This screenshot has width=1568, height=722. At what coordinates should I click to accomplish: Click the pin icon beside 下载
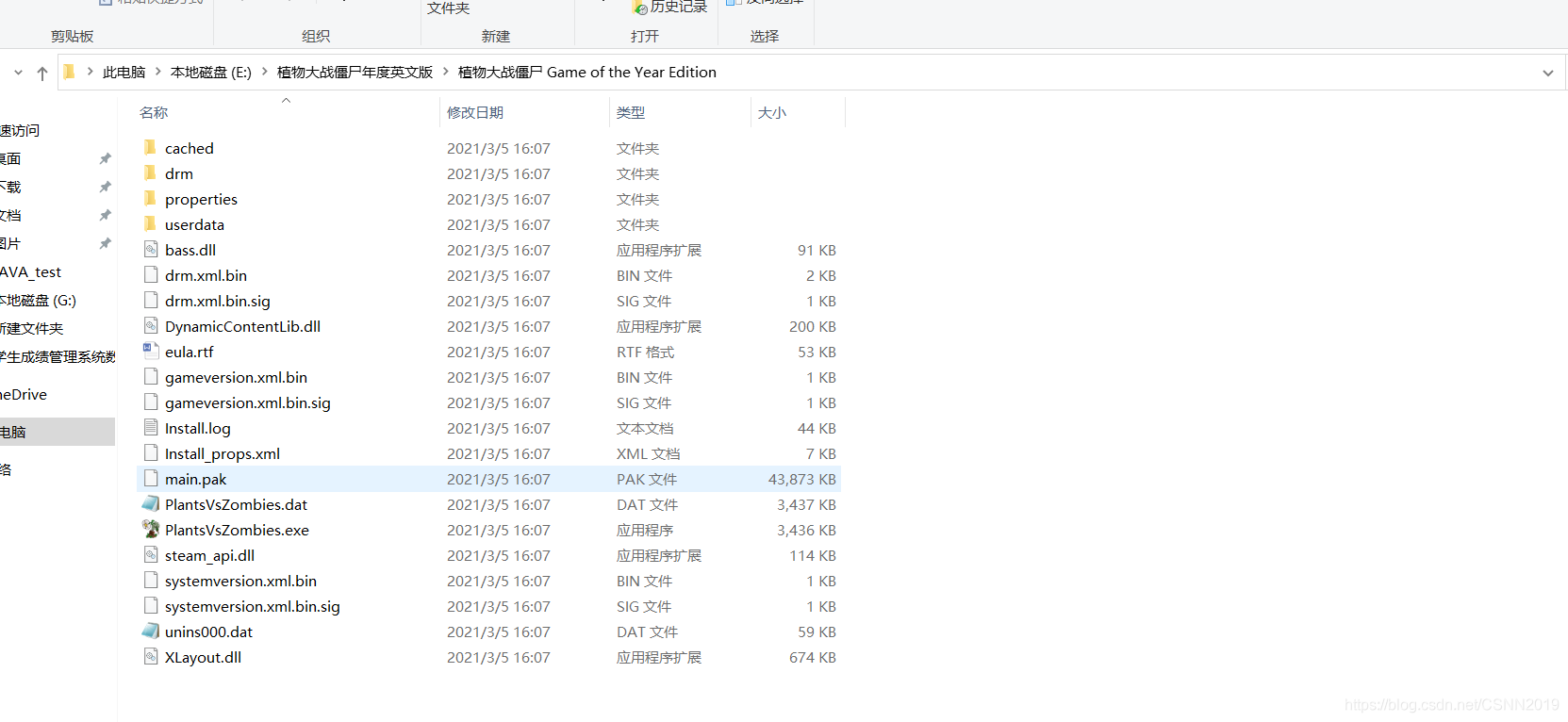(x=105, y=187)
